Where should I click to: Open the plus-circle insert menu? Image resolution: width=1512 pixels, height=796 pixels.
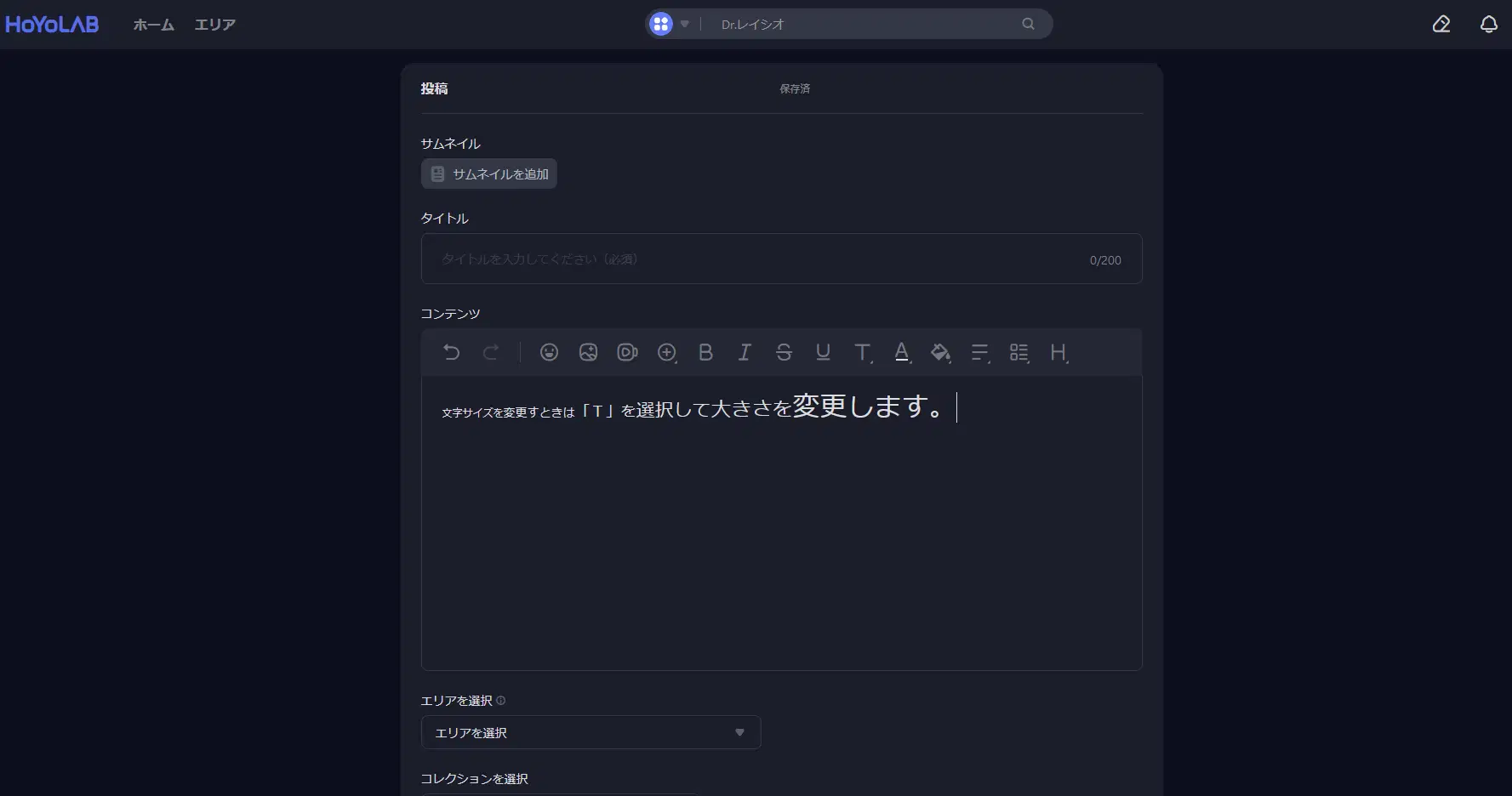click(667, 352)
